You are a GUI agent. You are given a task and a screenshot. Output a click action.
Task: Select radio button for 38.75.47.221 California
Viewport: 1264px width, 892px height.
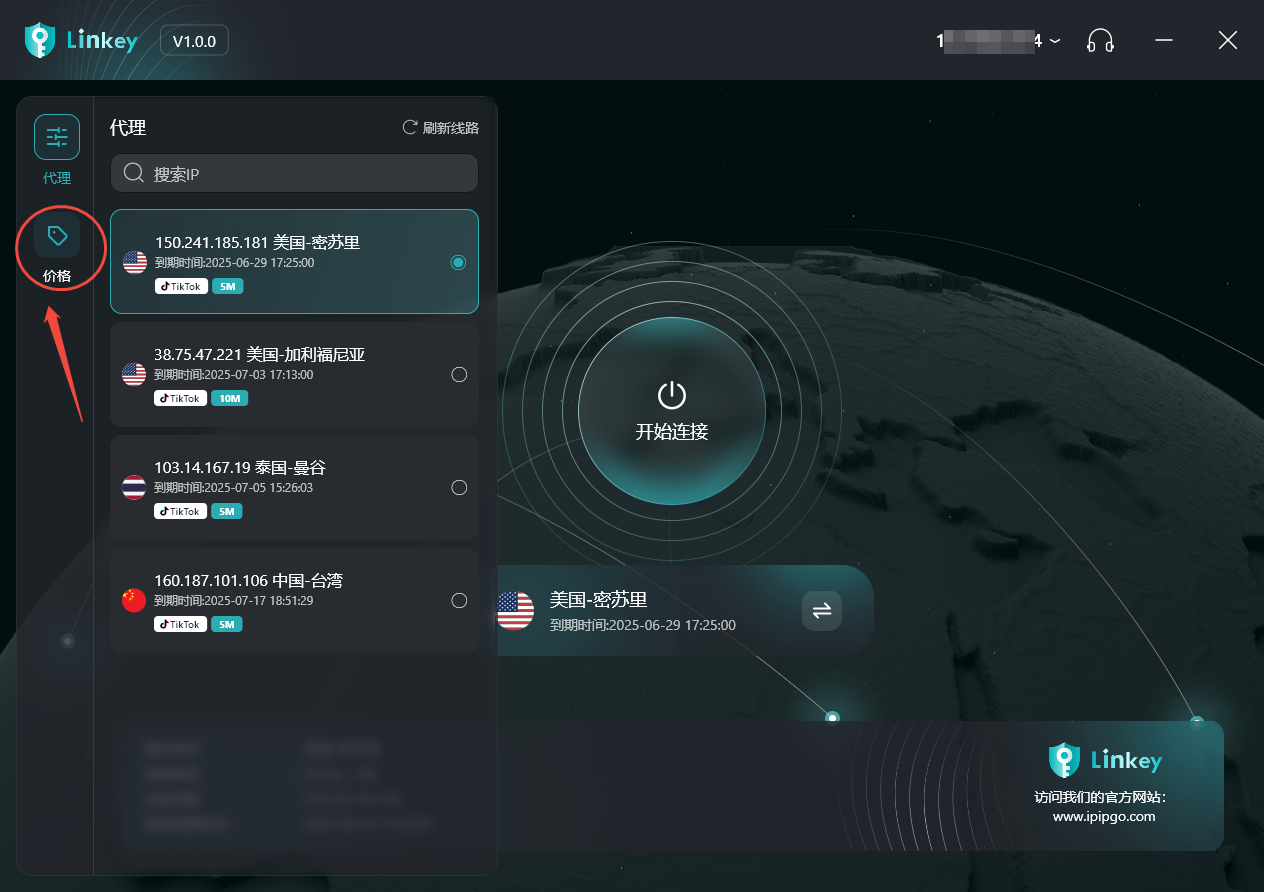point(459,375)
